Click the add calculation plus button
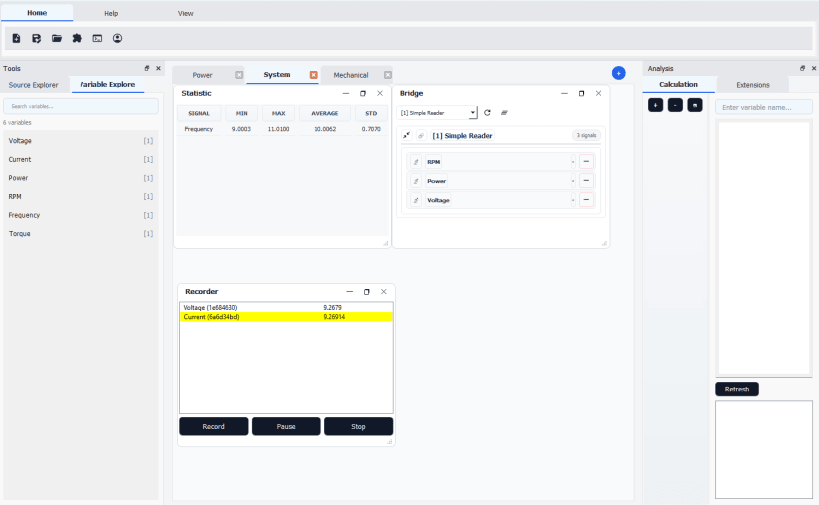The height and width of the screenshot is (505, 819). point(656,105)
